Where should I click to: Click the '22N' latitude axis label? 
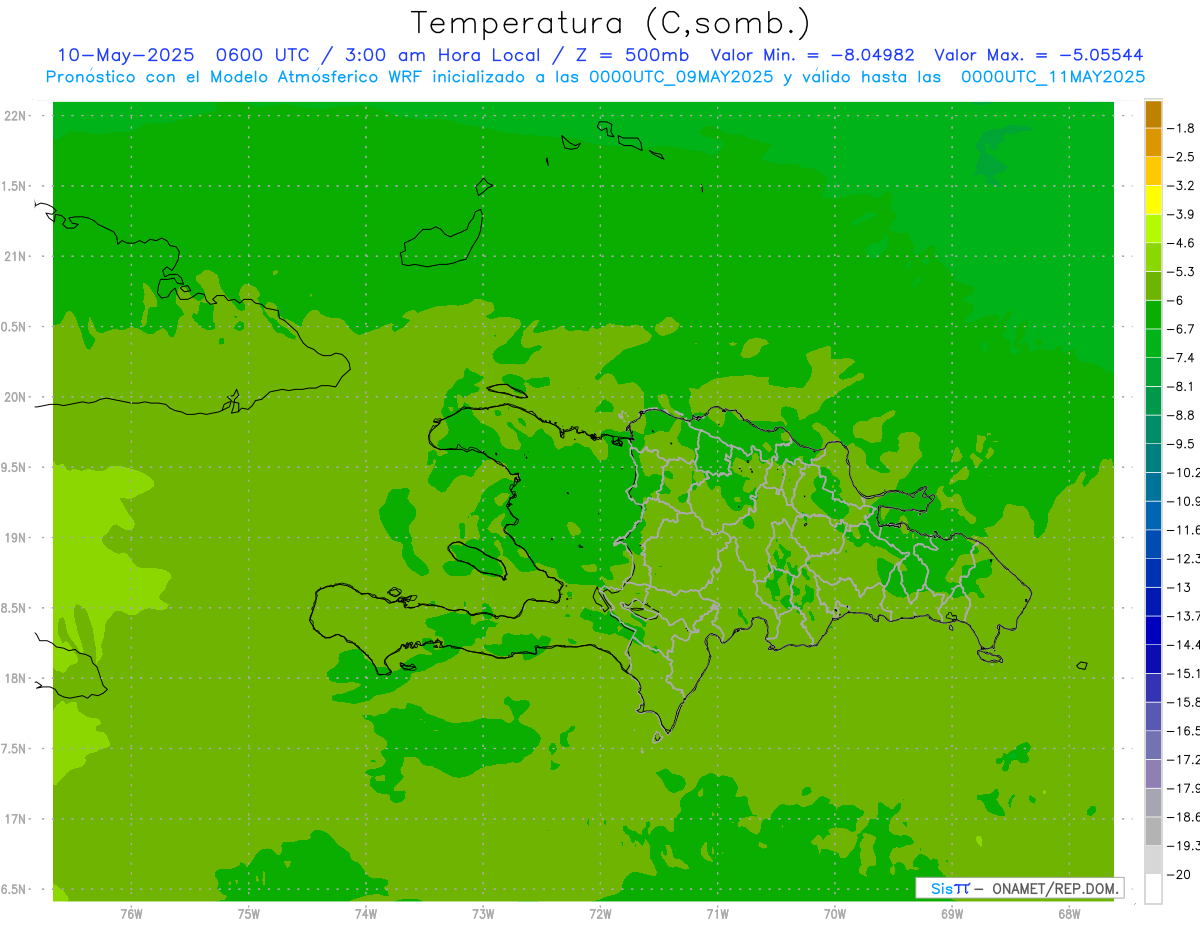14,116
